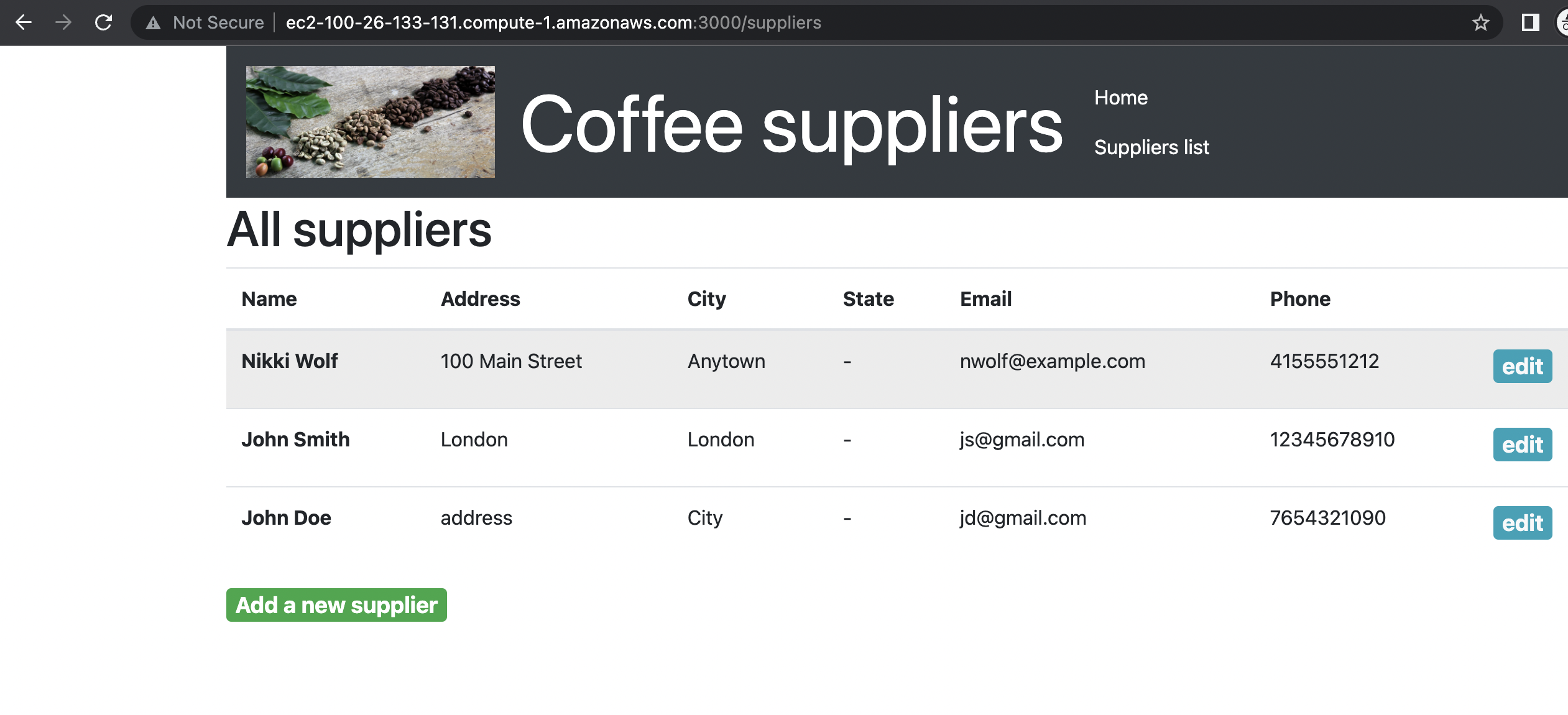Open the browser side panel icon
Image resolution: width=1568 pixels, height=715 pixels.
click(x=1530, y=22)
